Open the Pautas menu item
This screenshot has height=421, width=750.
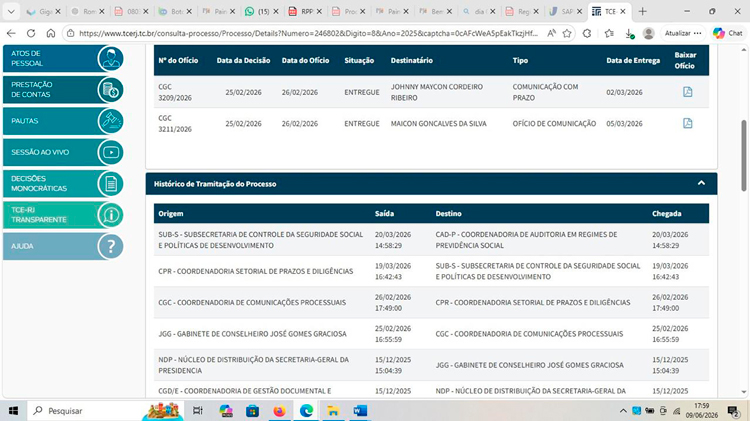(25, 121)
